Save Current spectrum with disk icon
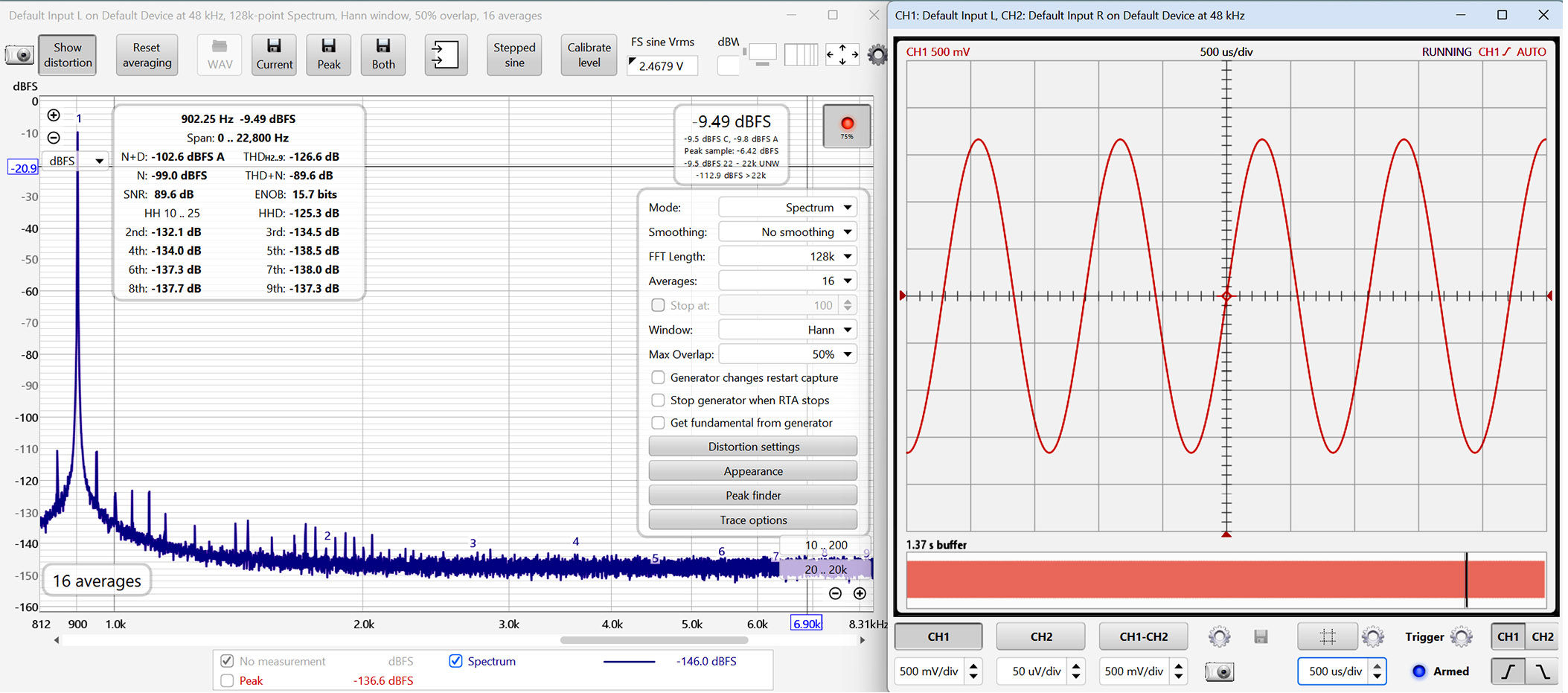This screenshot has height=693, width=1568. pos(274,54)
